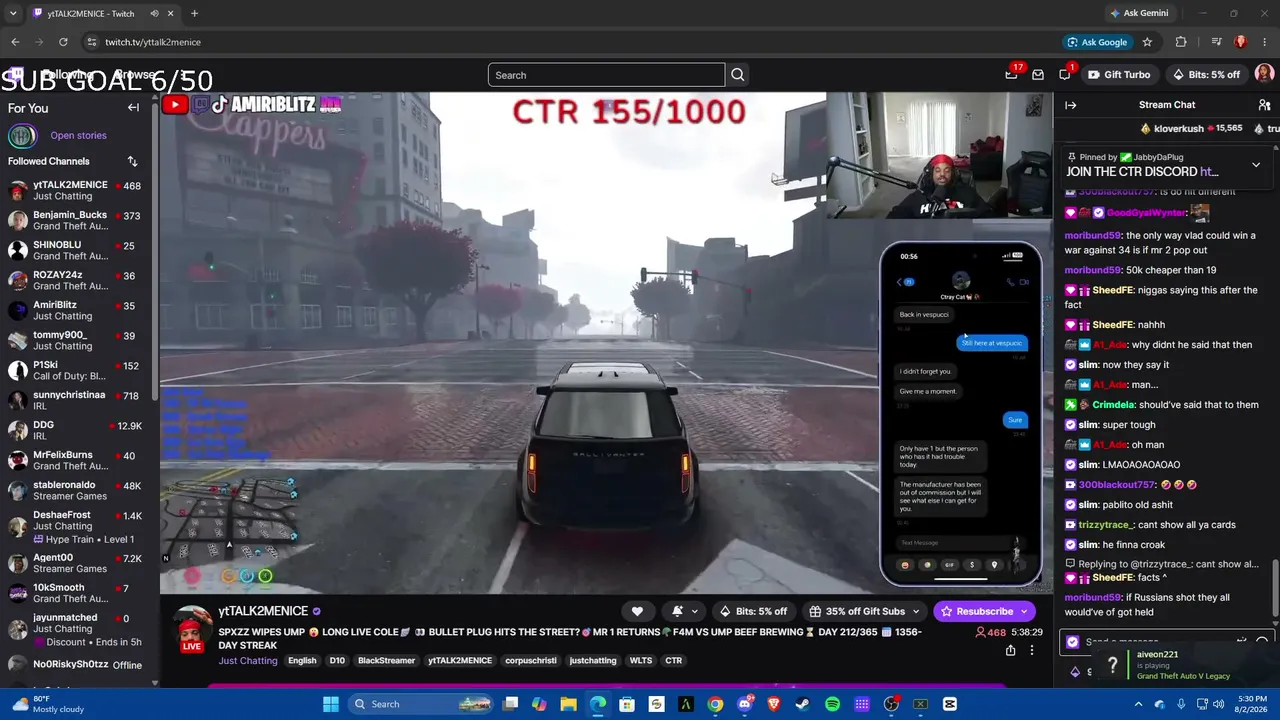Select the WLTS stream tag

point(640,661)
